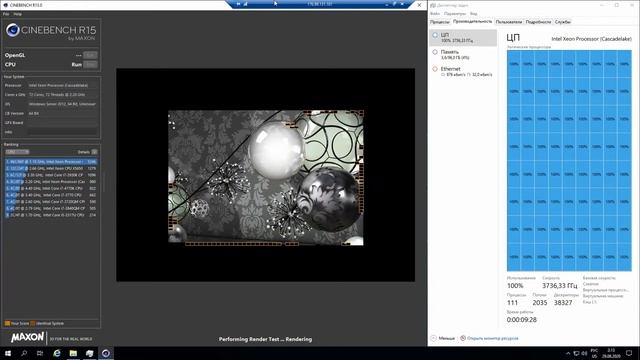This screenshot has width=640, height=360.
Task: Open the File menu in Cinebench
Action: click(x=6, y=14)
